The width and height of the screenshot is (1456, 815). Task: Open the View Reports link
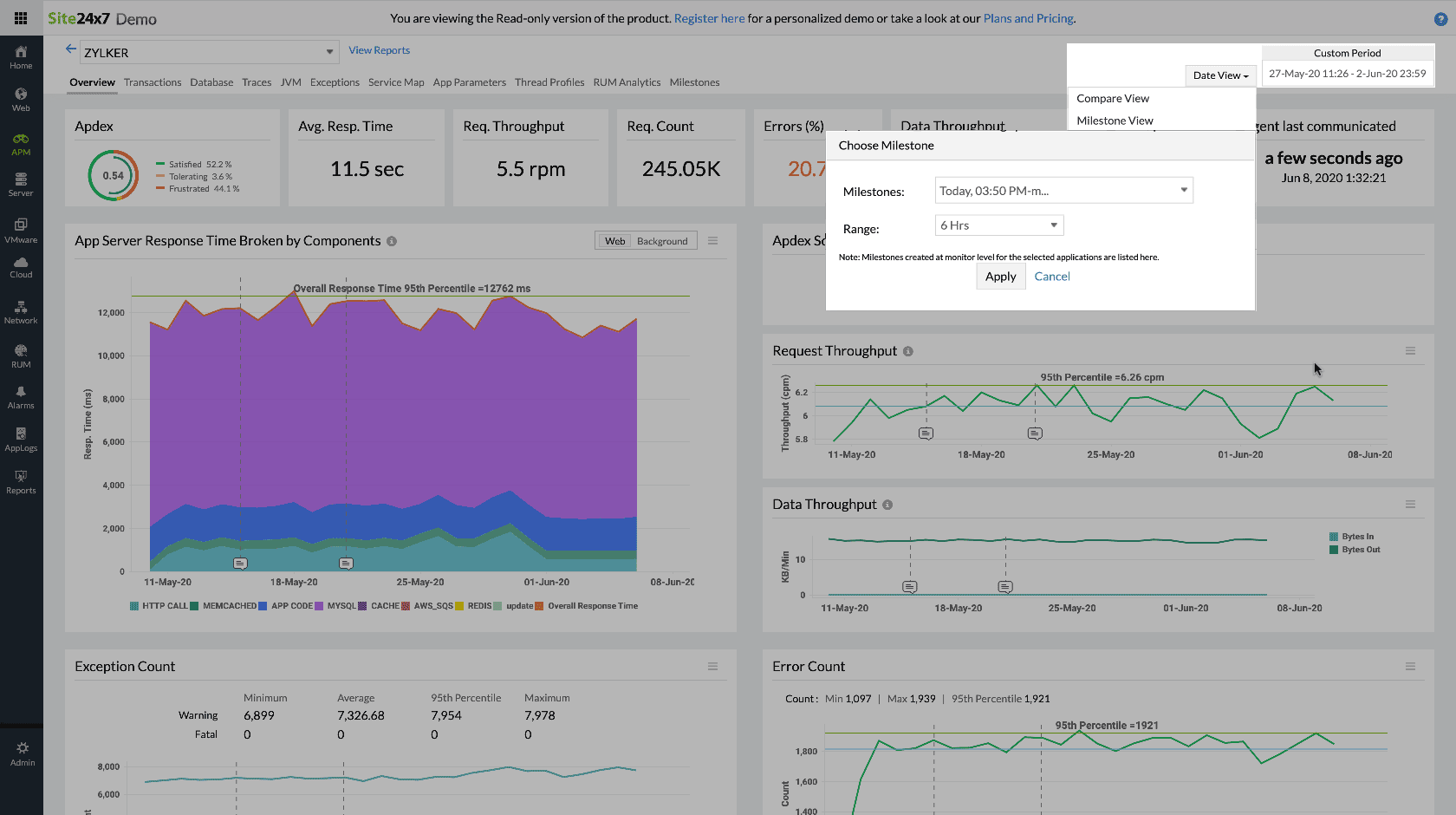[x=379, y=50]
